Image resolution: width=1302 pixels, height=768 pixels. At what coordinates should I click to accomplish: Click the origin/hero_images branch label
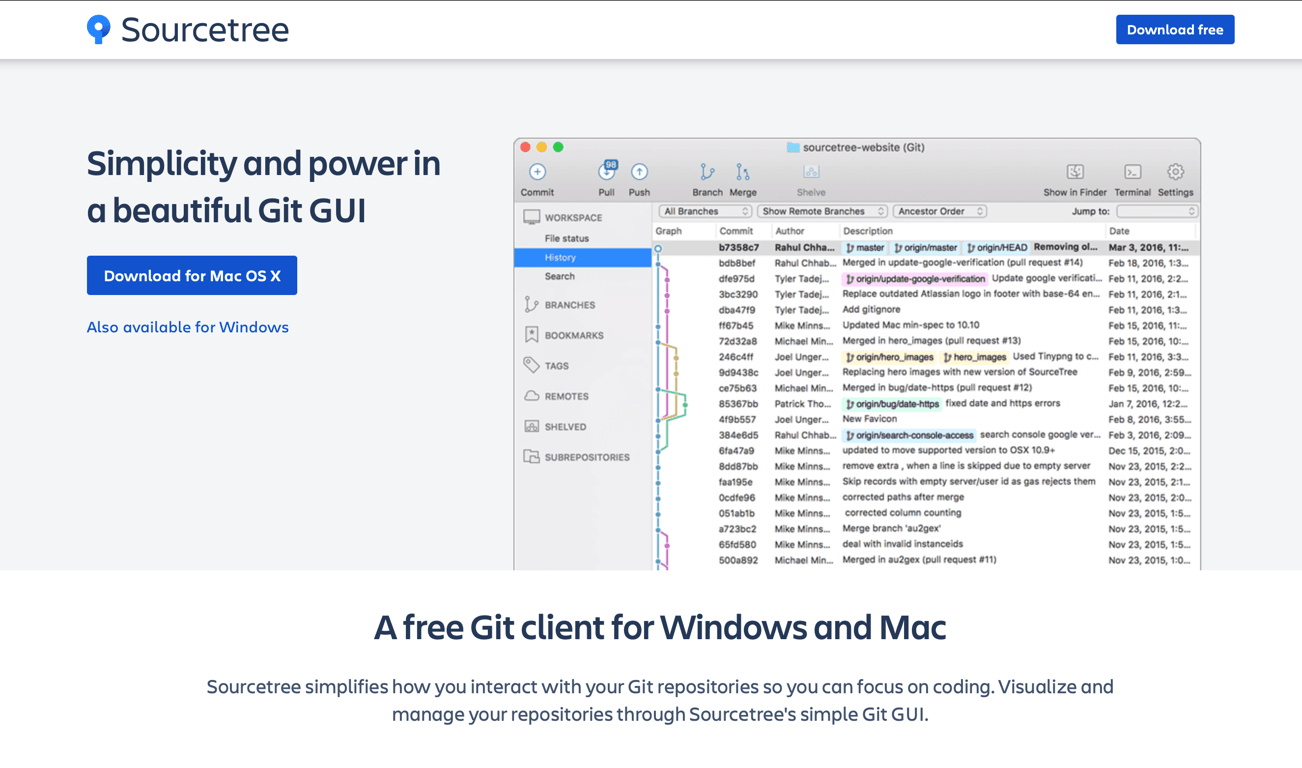tap(889, 357)
